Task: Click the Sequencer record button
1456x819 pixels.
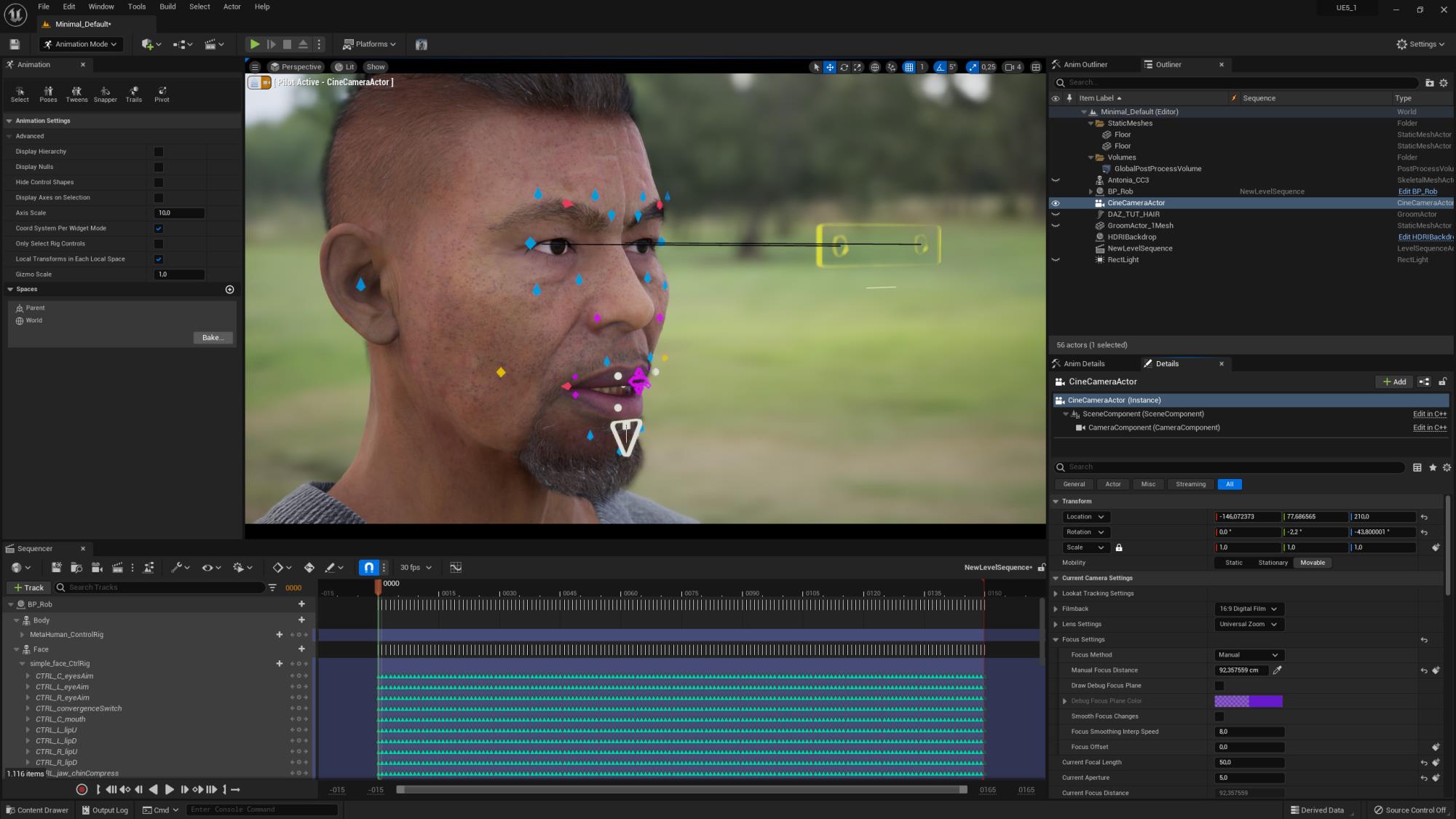Action: [x=82, y=789]
